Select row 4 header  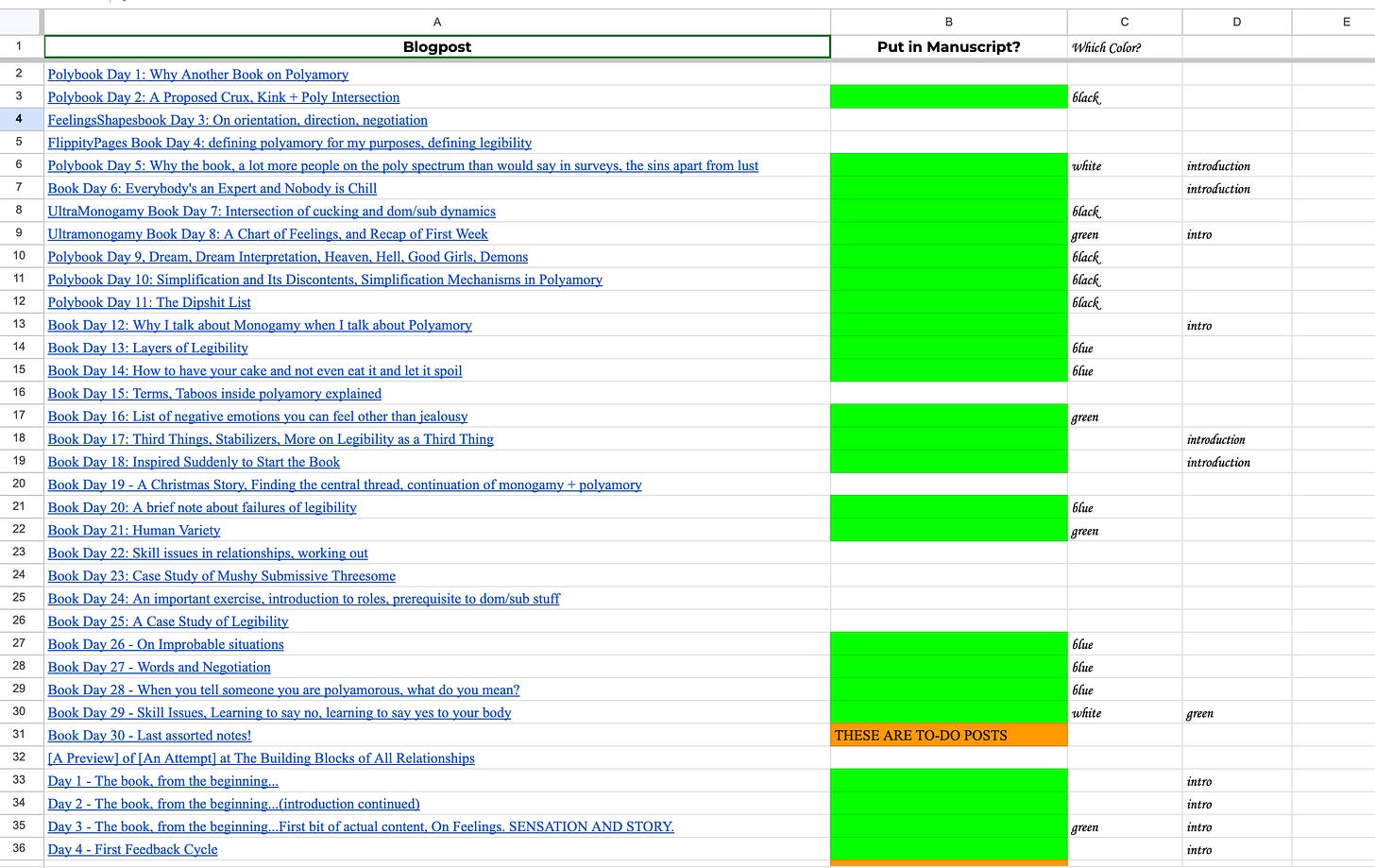tap(19, 119)
